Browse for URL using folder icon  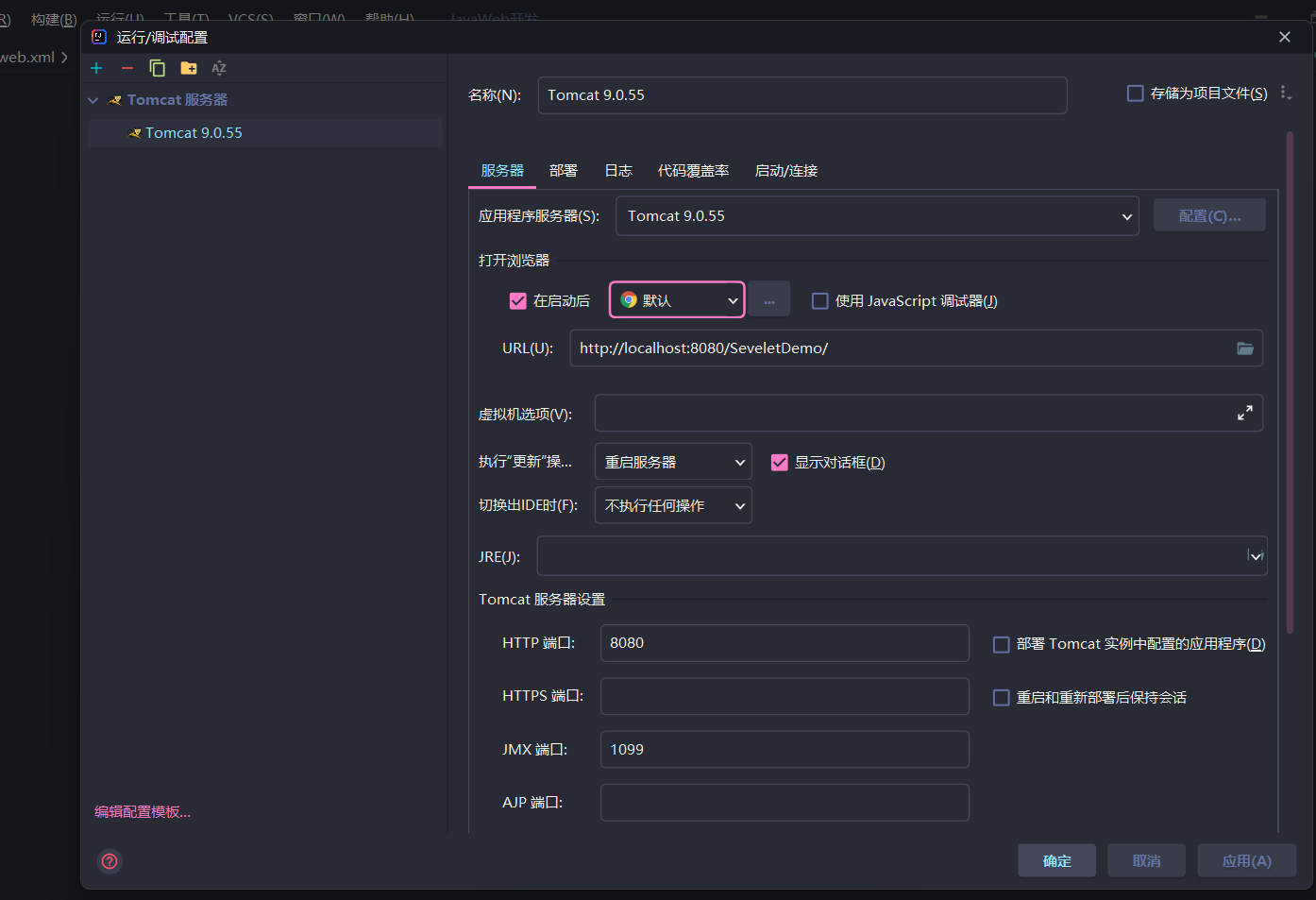[x=1245, y=348]
